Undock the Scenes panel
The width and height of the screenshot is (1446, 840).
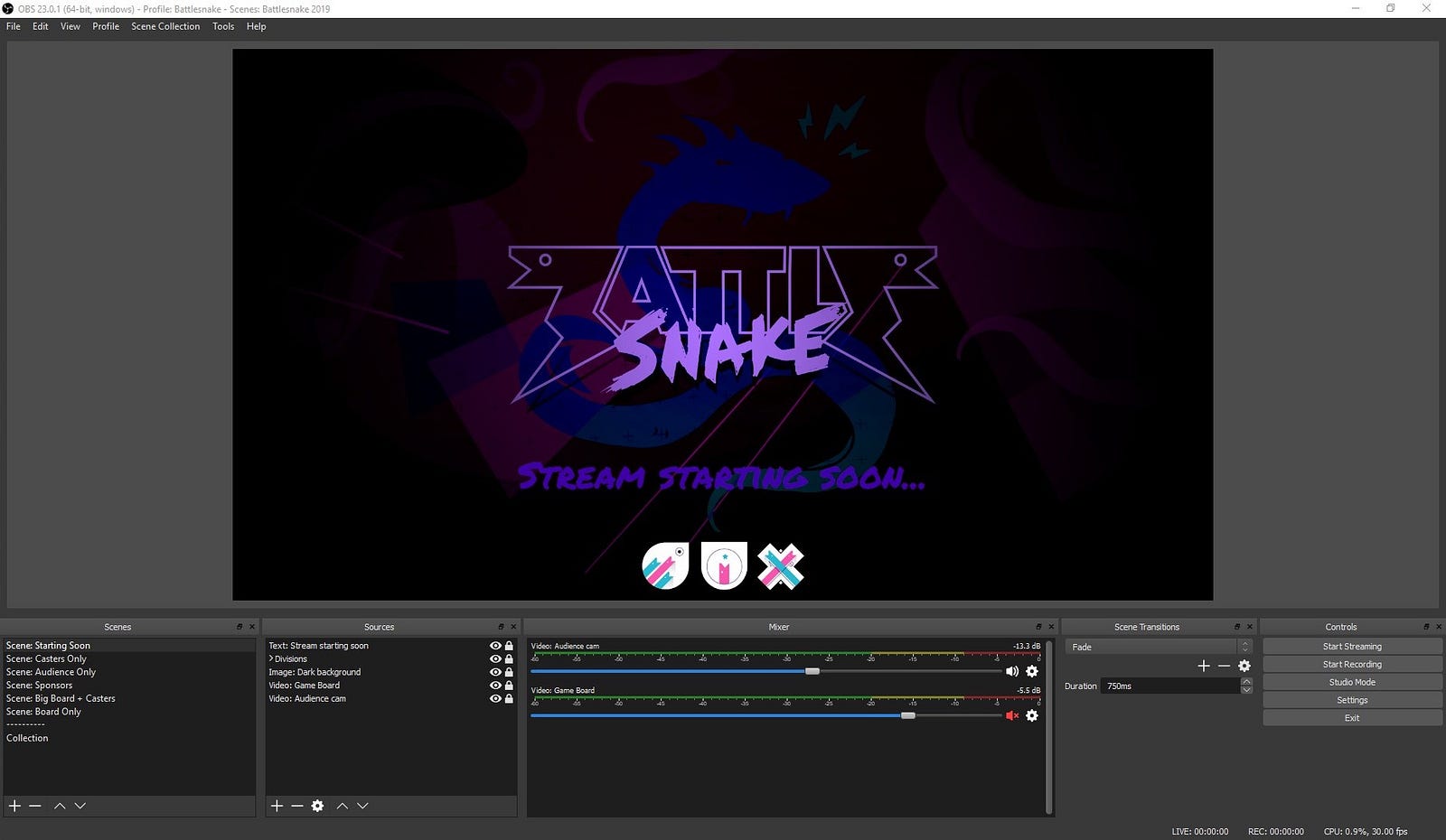(x=239, y=627)
